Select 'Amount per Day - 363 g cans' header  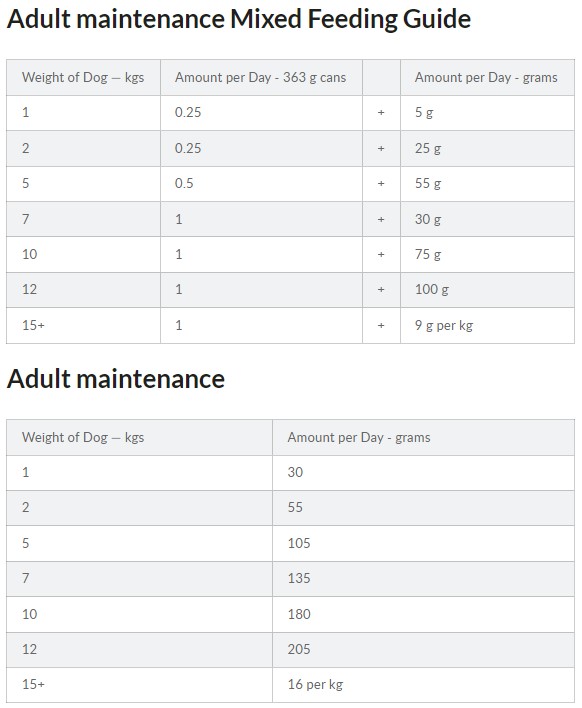[261, 78]
